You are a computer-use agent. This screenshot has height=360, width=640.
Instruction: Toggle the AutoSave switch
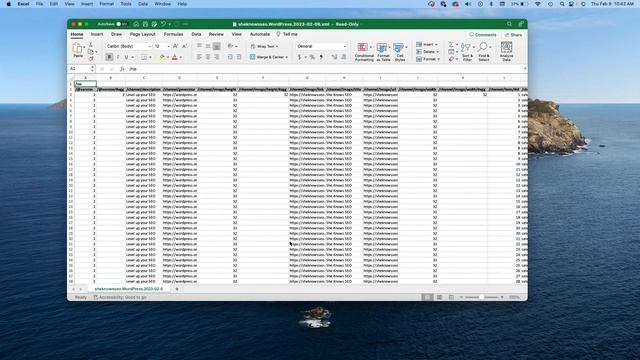point(122,24)
